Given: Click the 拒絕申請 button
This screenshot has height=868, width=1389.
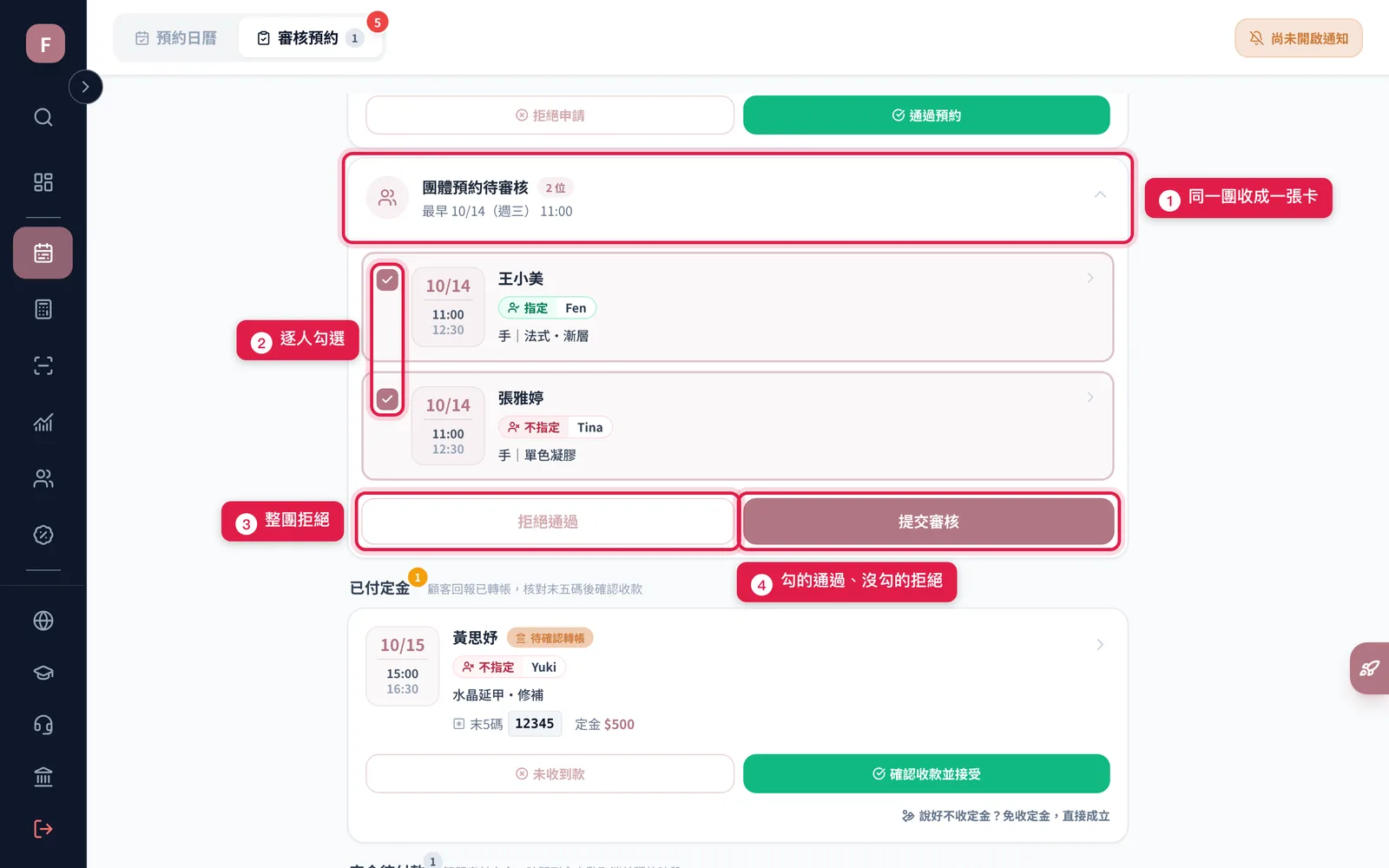Looking at the screenshot, I should [x=550, y=115].
